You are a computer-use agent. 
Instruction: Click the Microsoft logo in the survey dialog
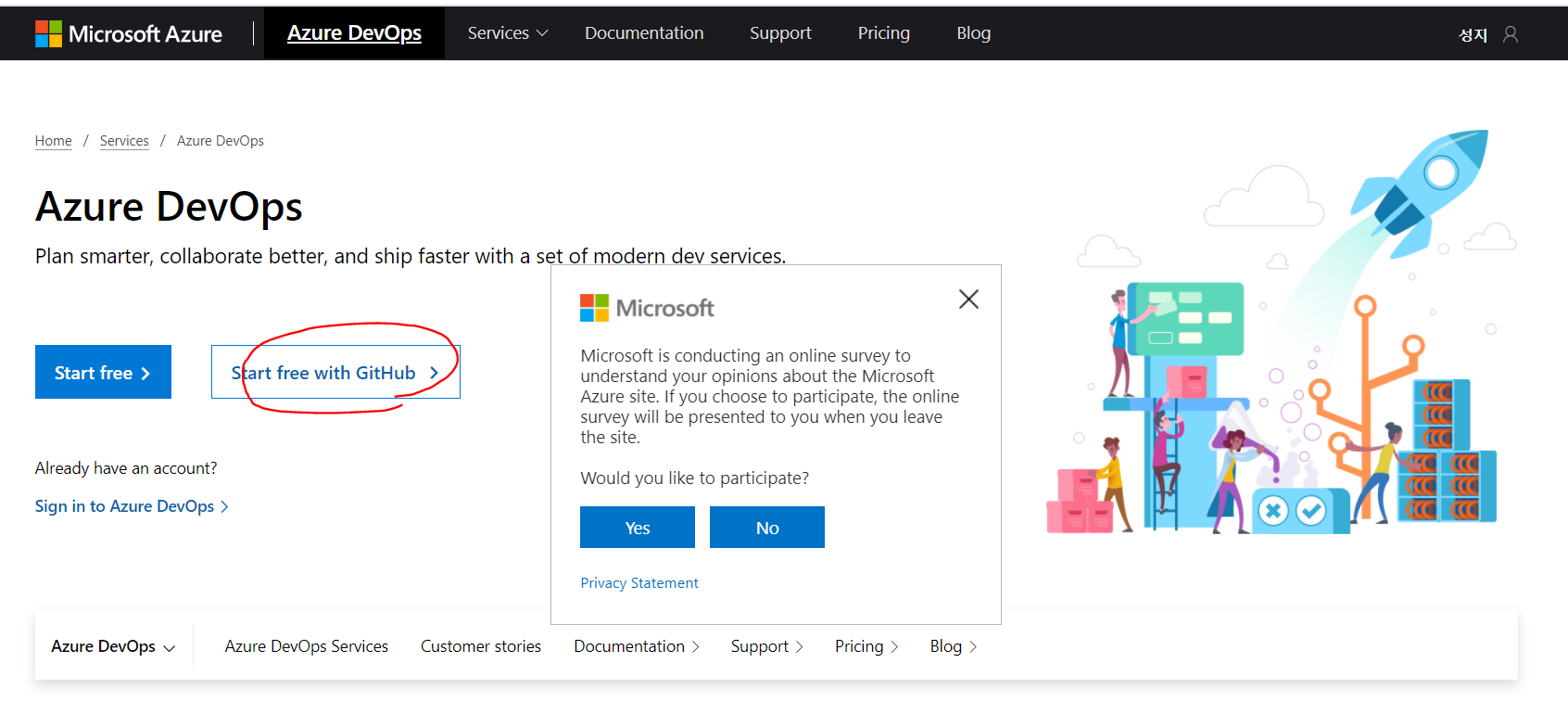point(647,308)
